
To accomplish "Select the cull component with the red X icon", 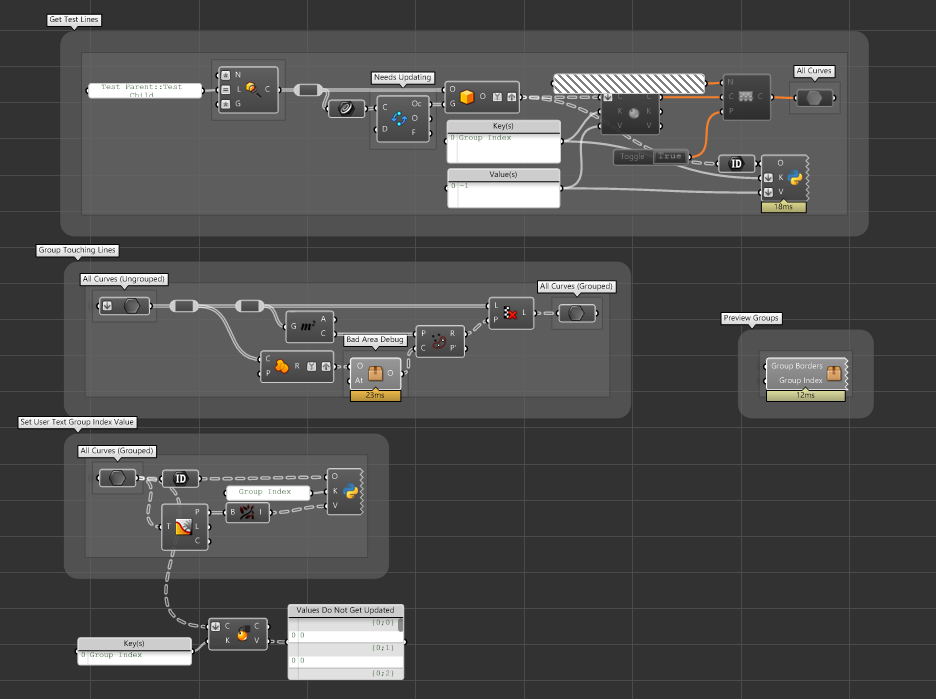I will click(x=511, y=313).
